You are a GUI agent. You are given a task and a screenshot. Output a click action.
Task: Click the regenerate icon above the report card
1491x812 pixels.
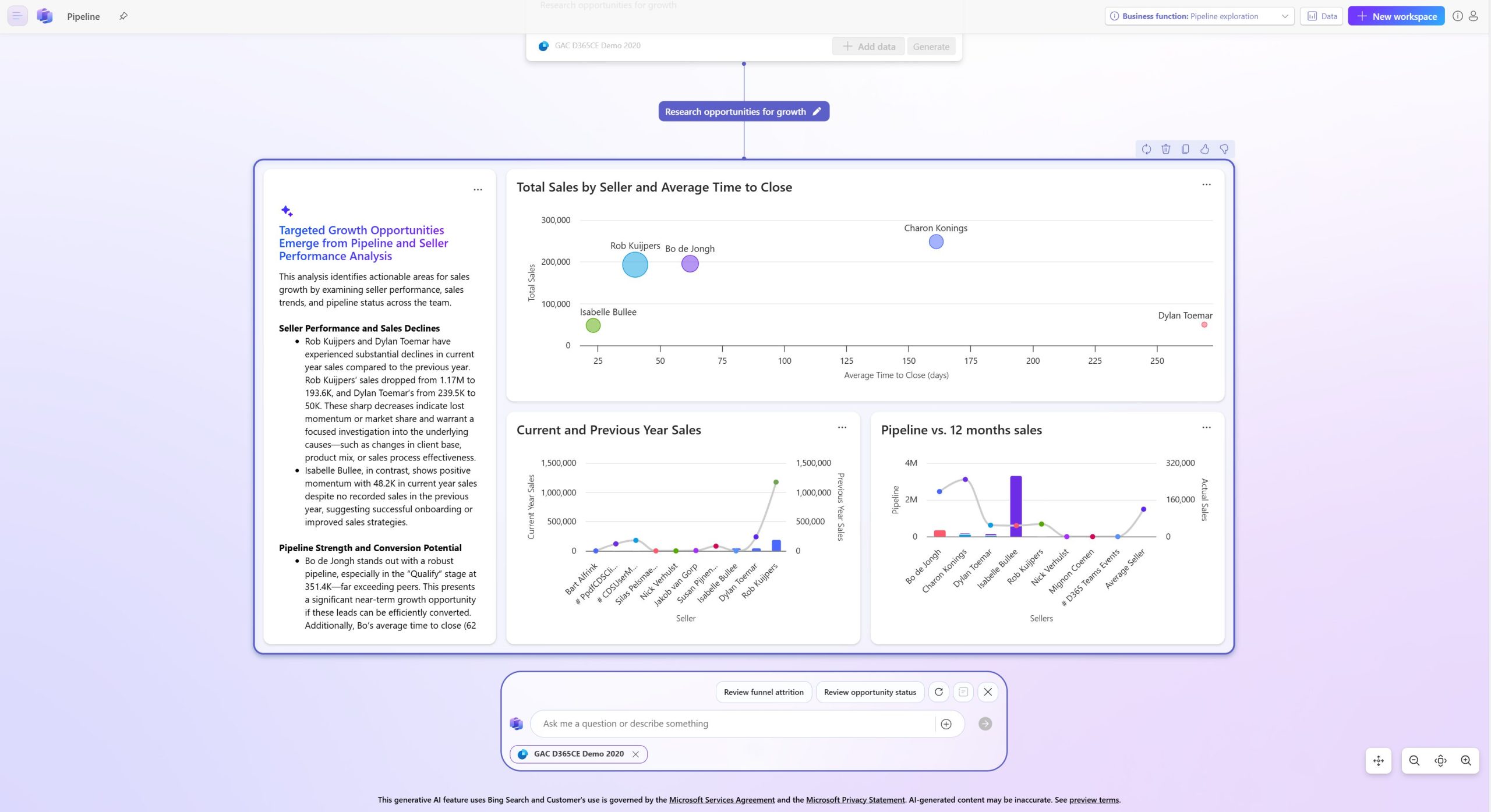[1146, 150]
